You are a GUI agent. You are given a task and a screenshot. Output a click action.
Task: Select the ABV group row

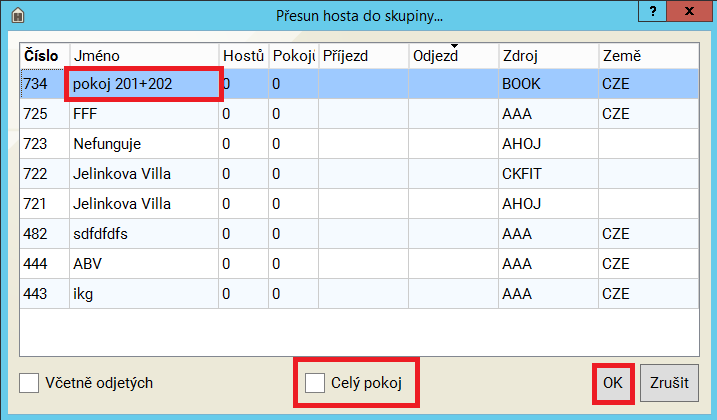pos(142,264)
